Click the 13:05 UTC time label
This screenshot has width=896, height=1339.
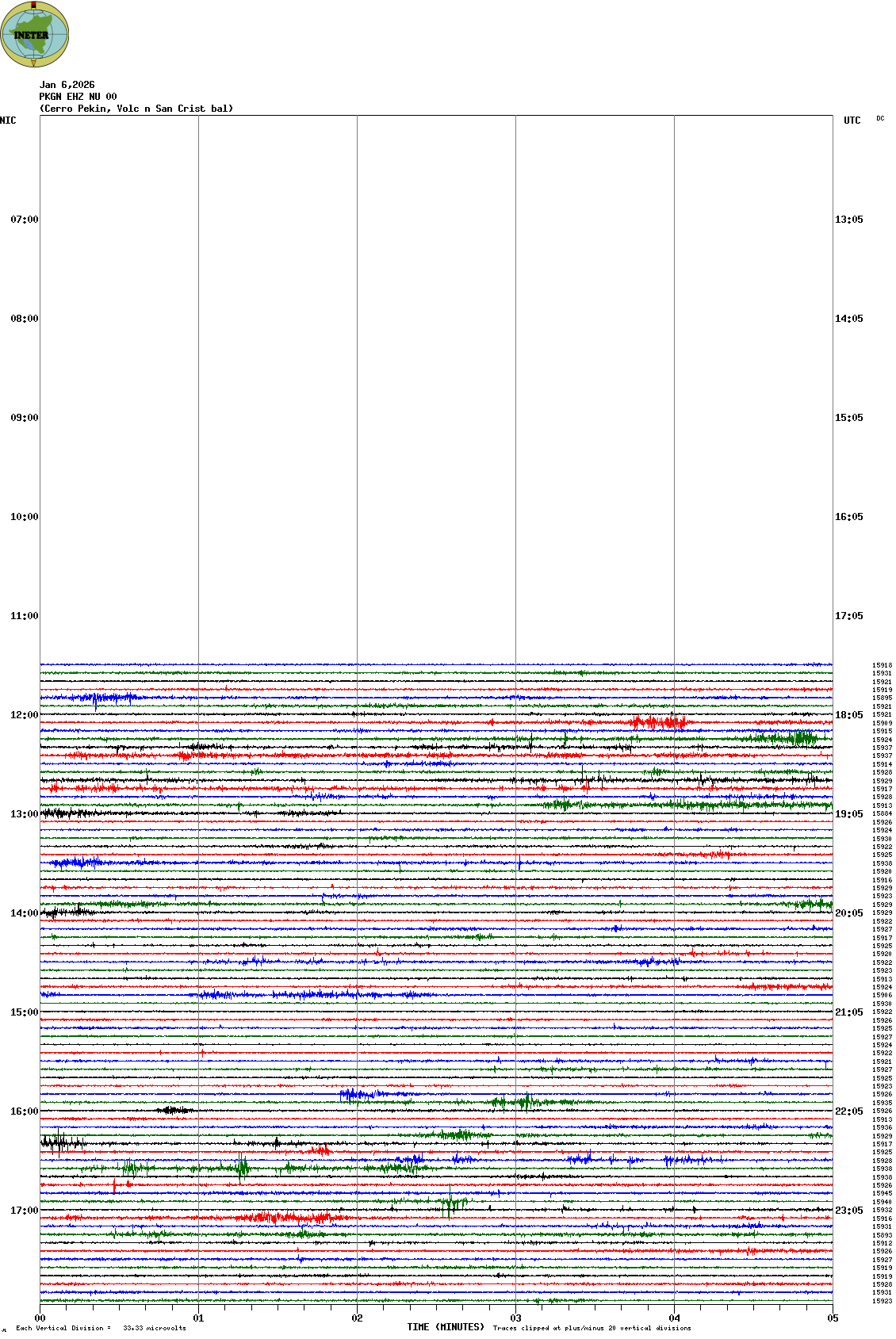coord(848,220)
